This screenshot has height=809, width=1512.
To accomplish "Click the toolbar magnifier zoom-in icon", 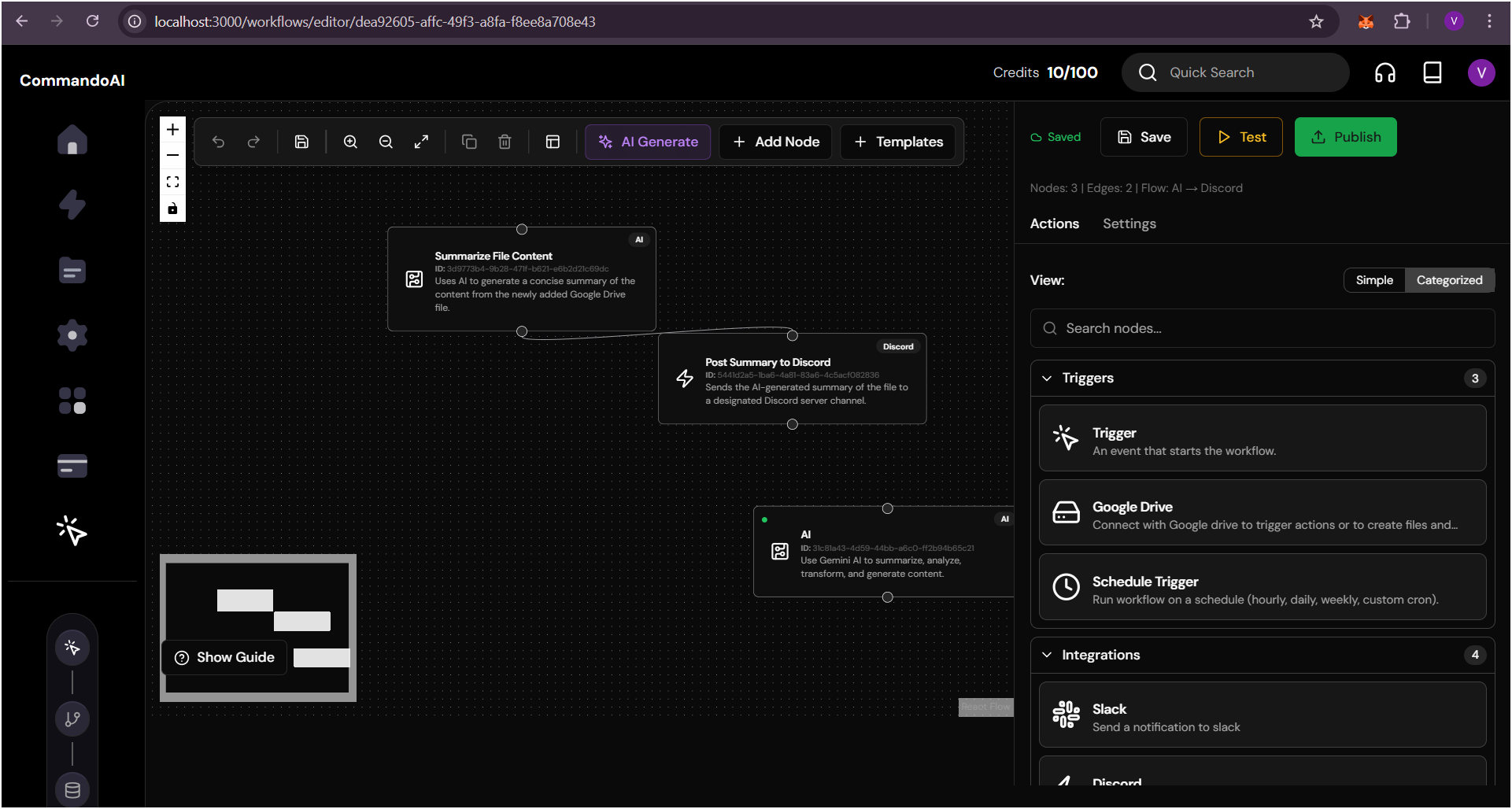I will (x=350, y=142).
